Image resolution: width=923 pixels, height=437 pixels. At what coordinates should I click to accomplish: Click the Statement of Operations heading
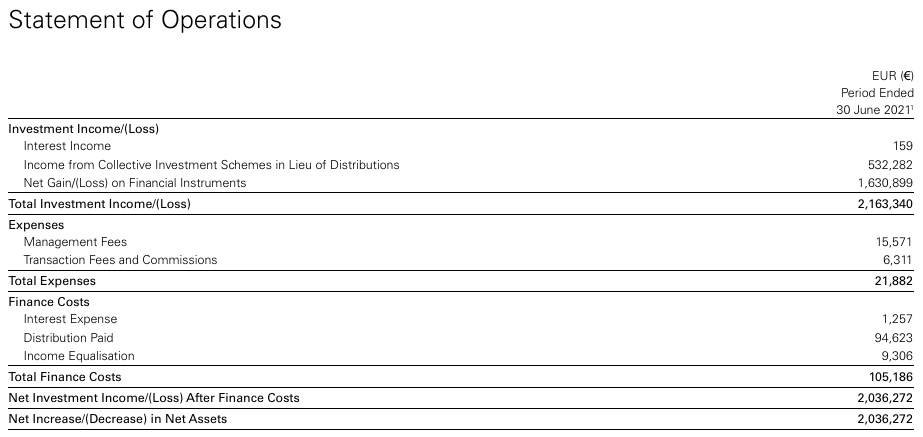tap(144, 20)
